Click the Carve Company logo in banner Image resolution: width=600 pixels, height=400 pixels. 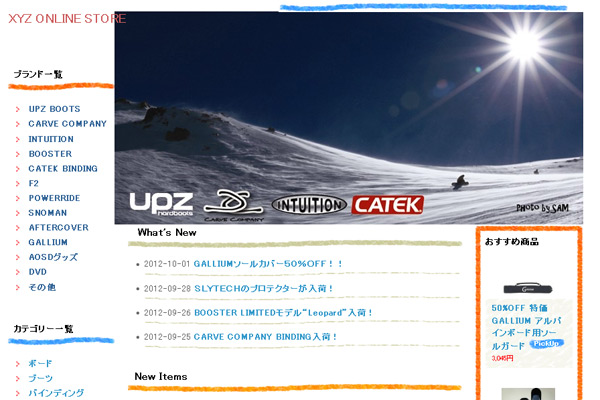click(234, 205)
